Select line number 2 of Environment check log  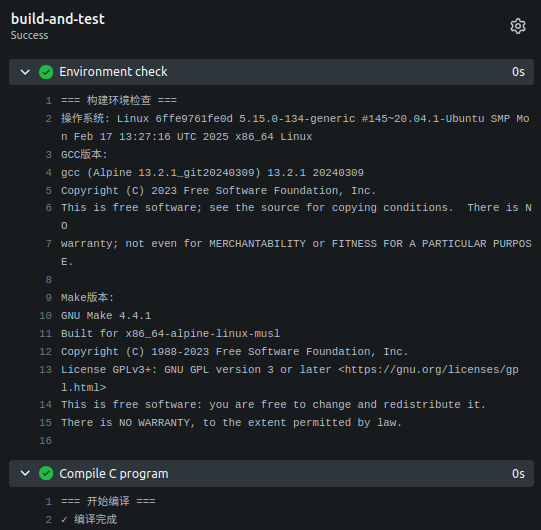[49, 119]
